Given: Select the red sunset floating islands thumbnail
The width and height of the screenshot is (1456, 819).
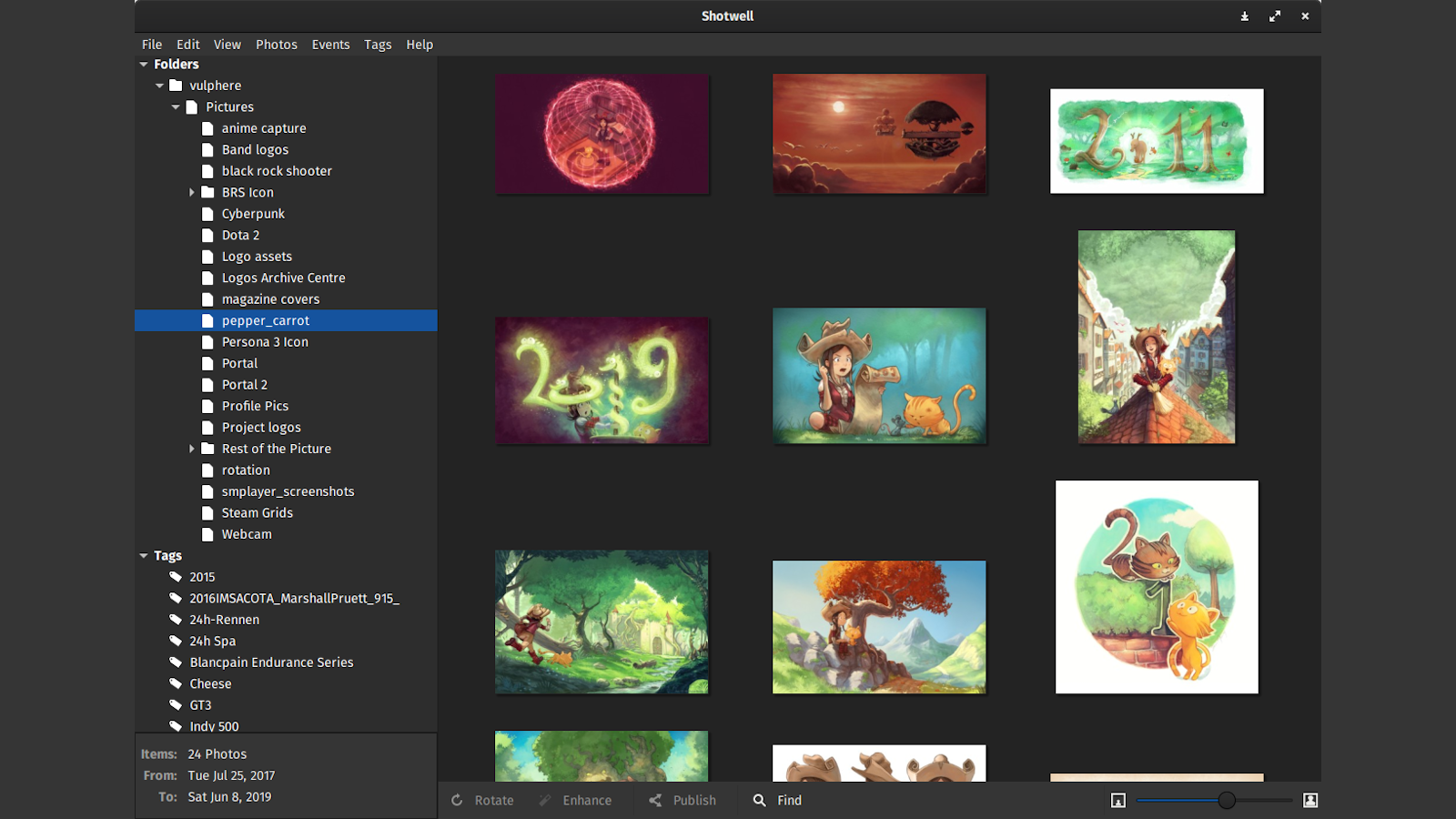Looking at the screenshot, I should 879,134.
